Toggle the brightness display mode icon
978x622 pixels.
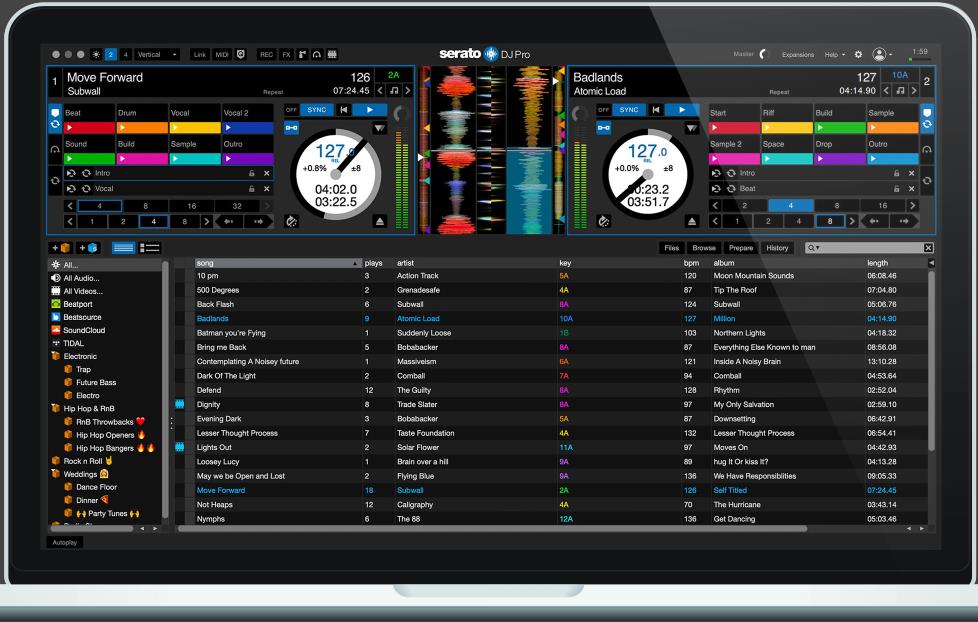96,54
